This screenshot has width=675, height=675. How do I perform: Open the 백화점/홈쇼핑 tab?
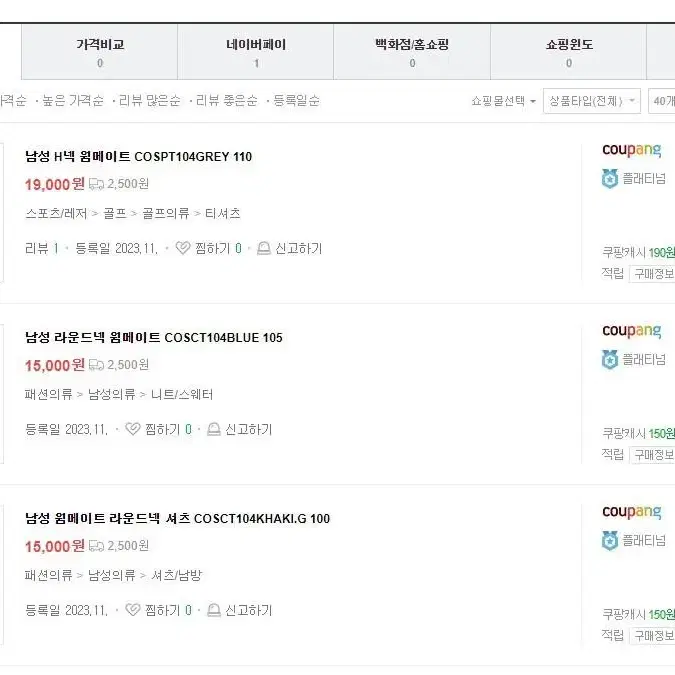[412, 52]
